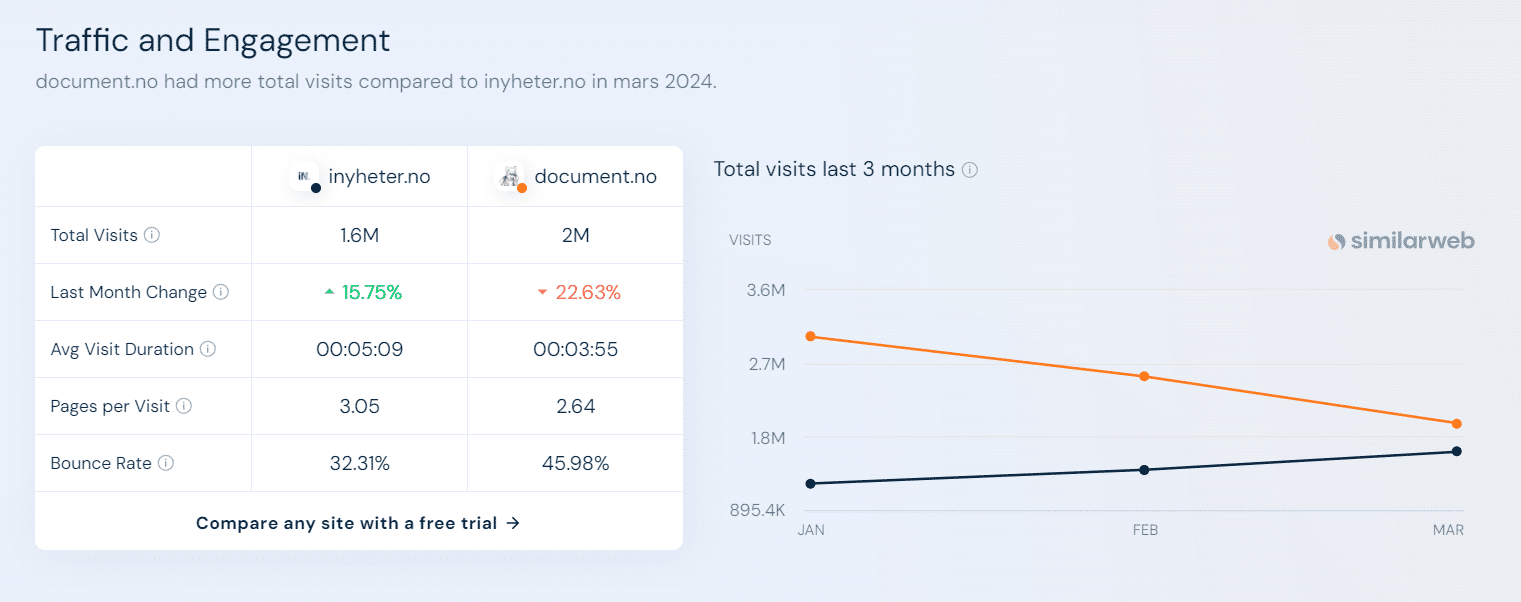Click the red 22.63% change value
Image resolution: width=1521 pixels, height=602 pixels.
[x=588, y=293]
